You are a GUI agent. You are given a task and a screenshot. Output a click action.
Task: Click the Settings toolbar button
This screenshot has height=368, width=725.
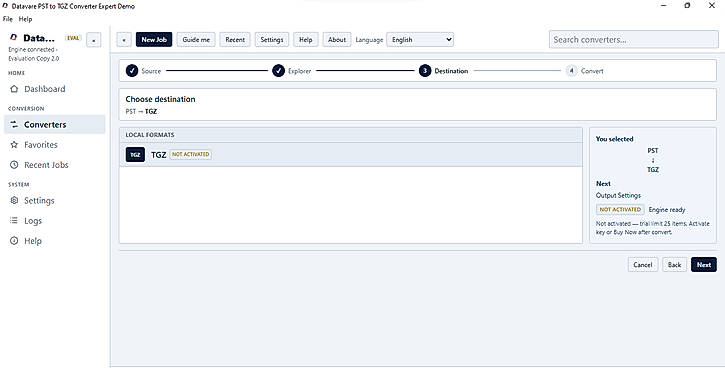point(272,40)
